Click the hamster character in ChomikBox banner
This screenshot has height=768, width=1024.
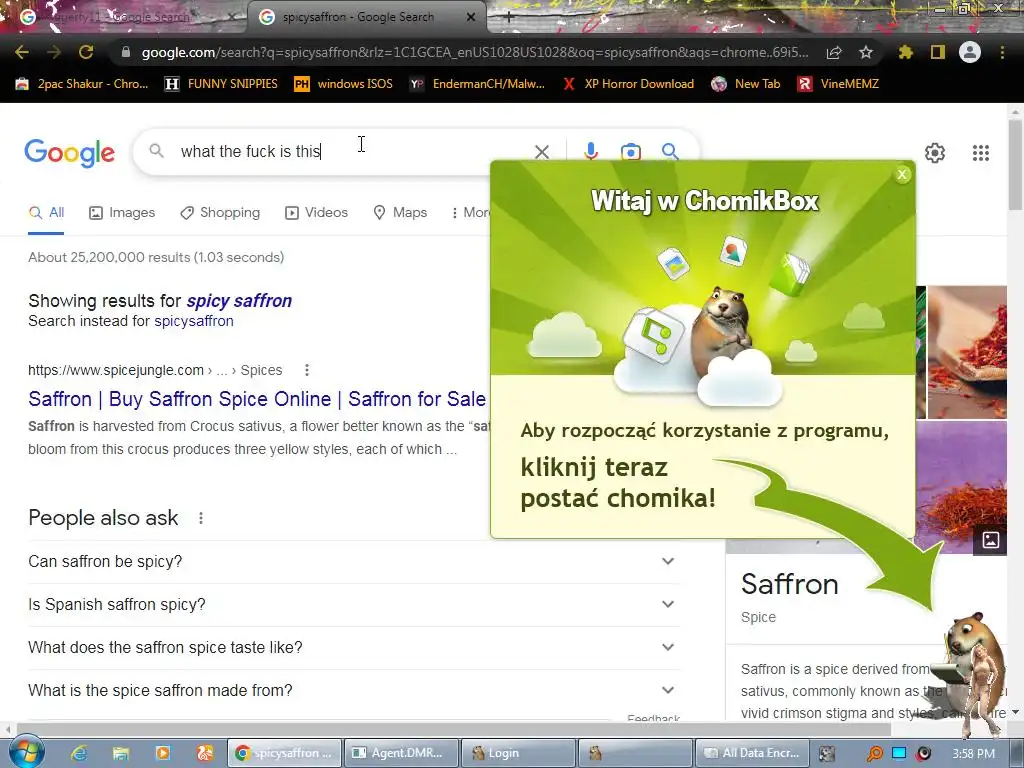coord(724,323)
